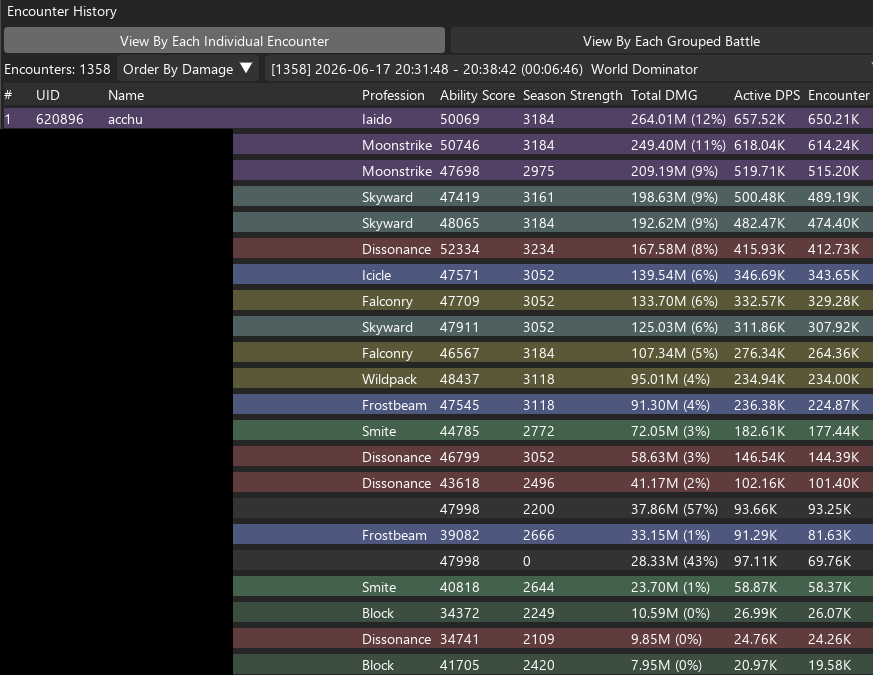Select the Frostbeam row with 91.30M damage
This screenshot has height=675, width=873.
point(553,405)
